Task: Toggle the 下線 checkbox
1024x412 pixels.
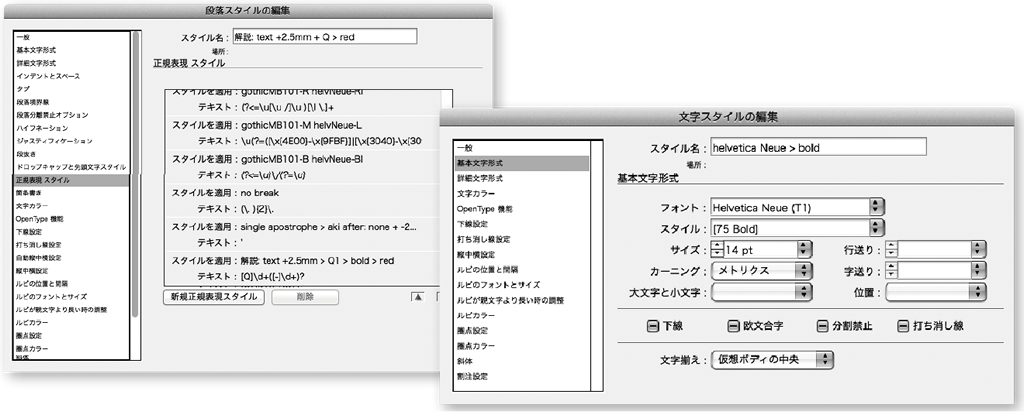Action: coord(652,325)
